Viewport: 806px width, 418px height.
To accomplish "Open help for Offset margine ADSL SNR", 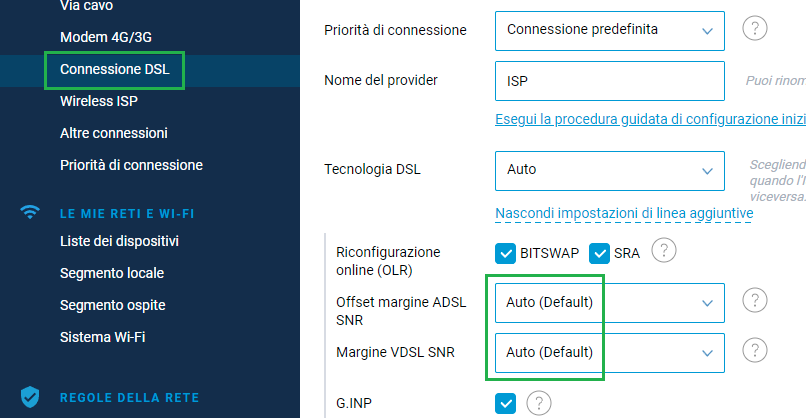I will click(x=755, y=300).
